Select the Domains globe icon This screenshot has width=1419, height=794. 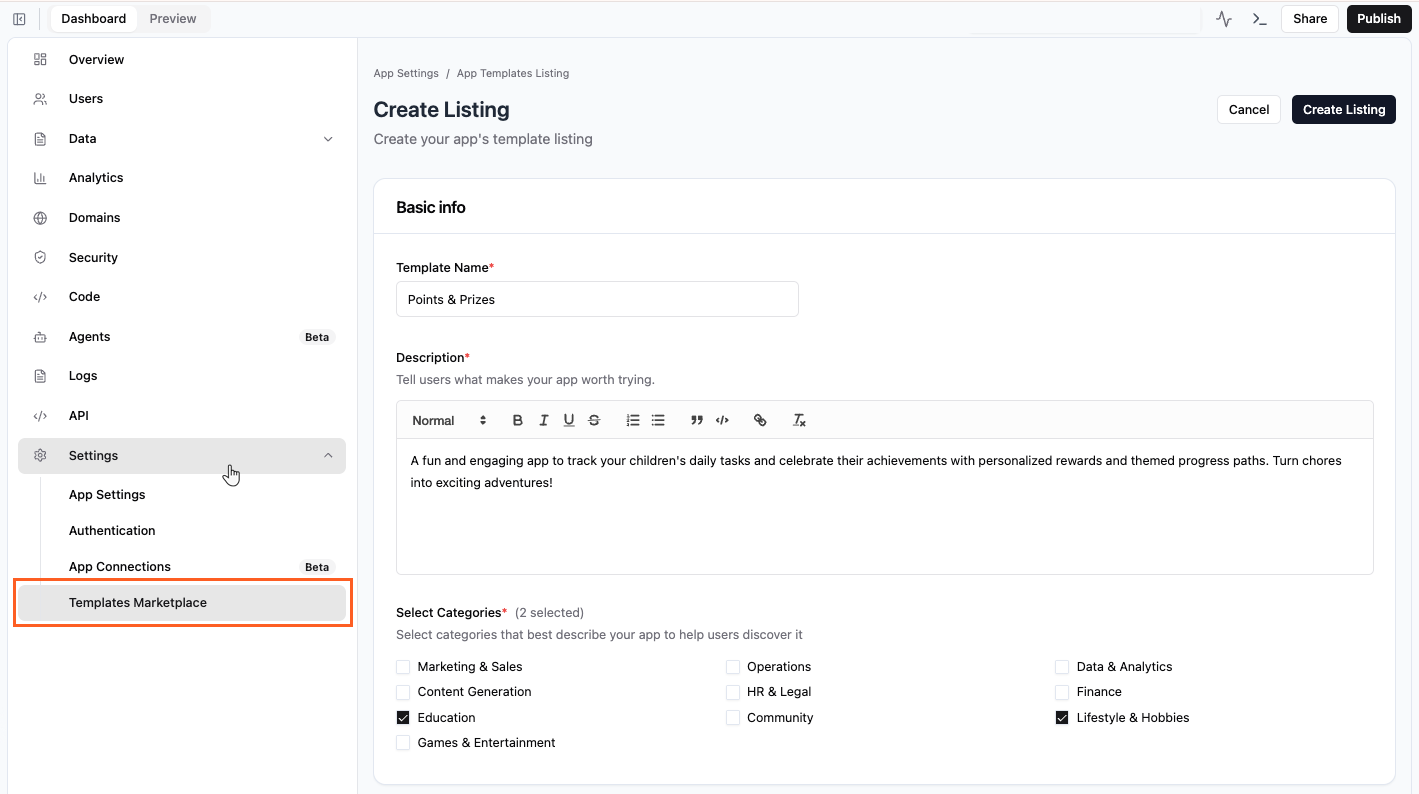click(x=40, y=217)
